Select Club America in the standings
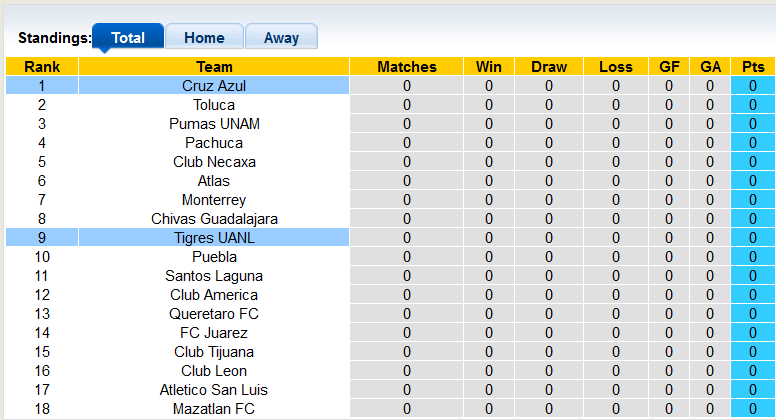Screen dimensions: 776x420 point(214,295)
